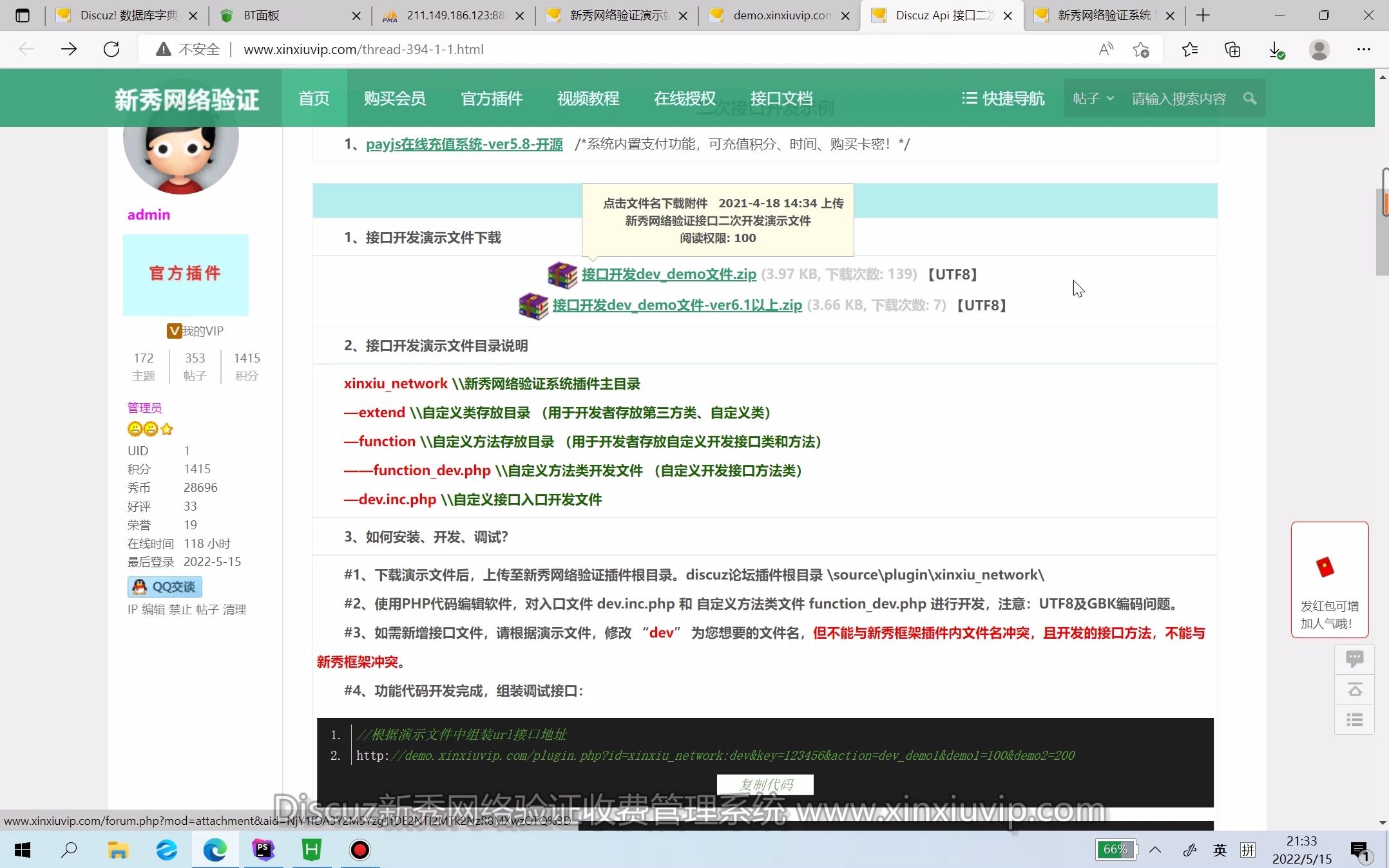Show hidden system tray icons

pyautogui.click(x=1155, y=850)
